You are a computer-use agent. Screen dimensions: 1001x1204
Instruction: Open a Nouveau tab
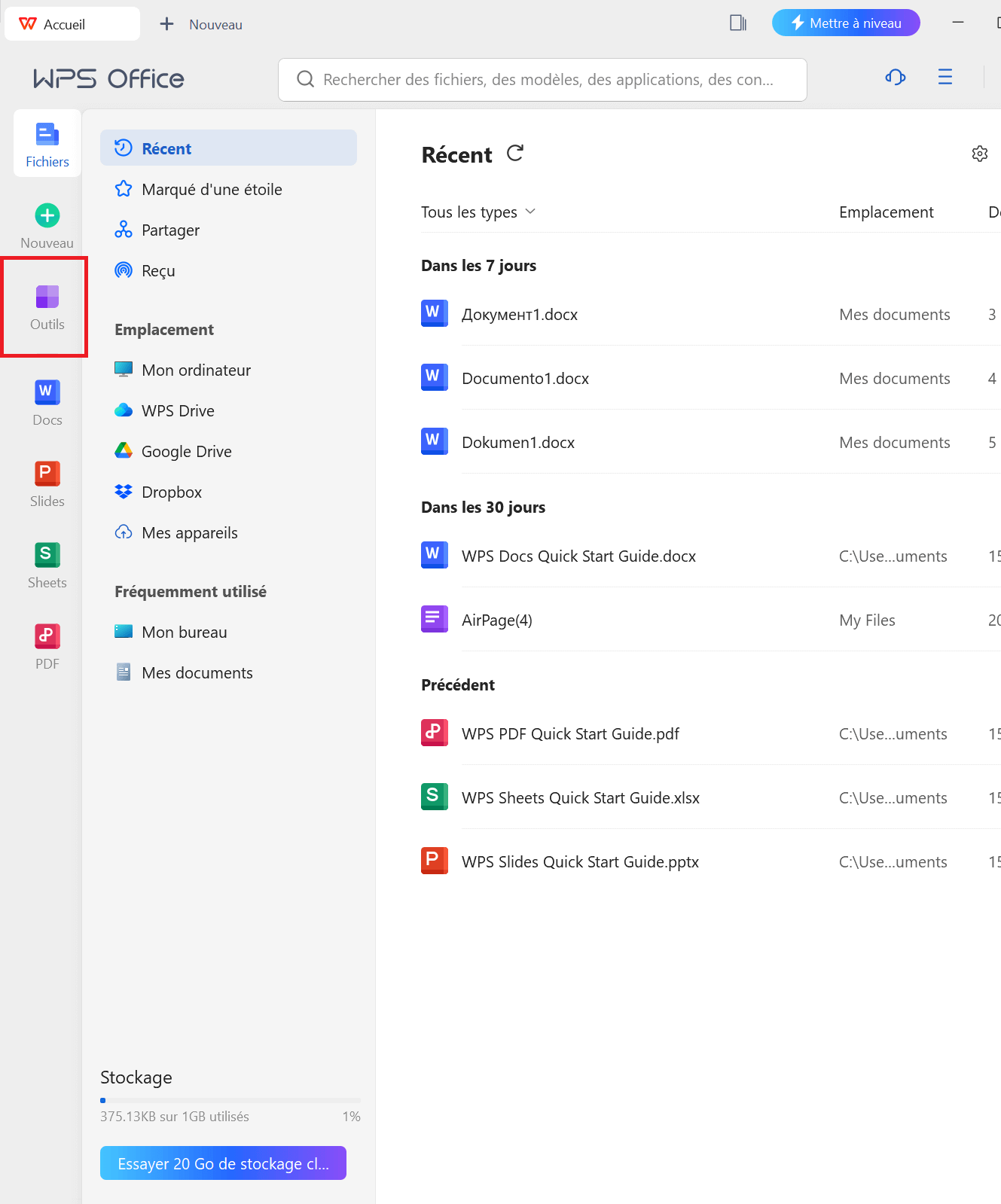tap(202, 24)
